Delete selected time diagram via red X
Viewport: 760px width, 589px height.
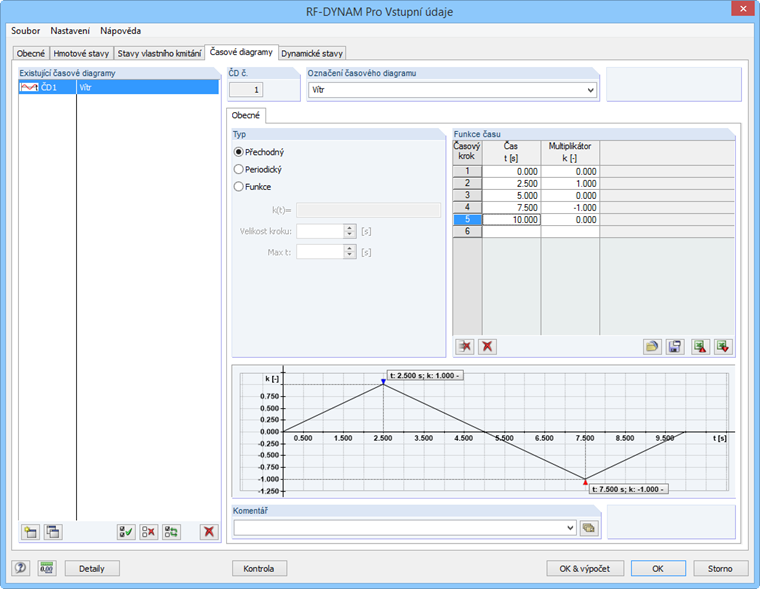(x=209, y=532)
